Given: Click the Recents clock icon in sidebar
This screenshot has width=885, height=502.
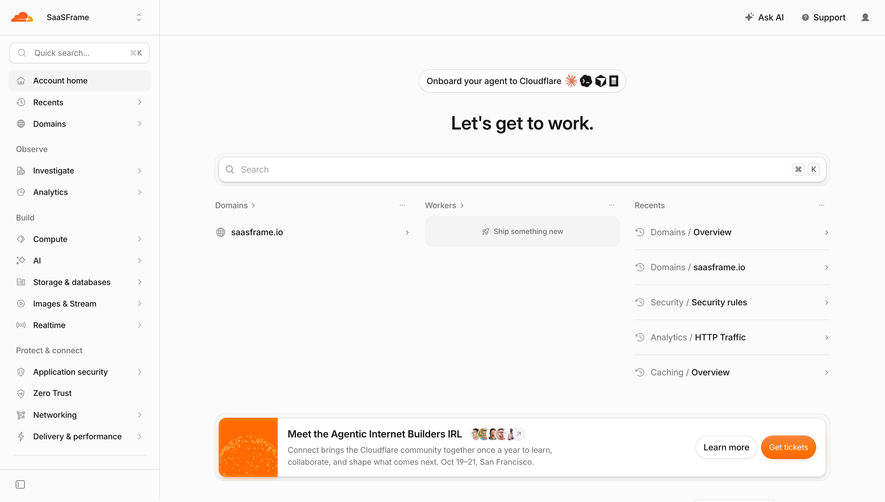Looking at the screenshot, I should point(21,102).
